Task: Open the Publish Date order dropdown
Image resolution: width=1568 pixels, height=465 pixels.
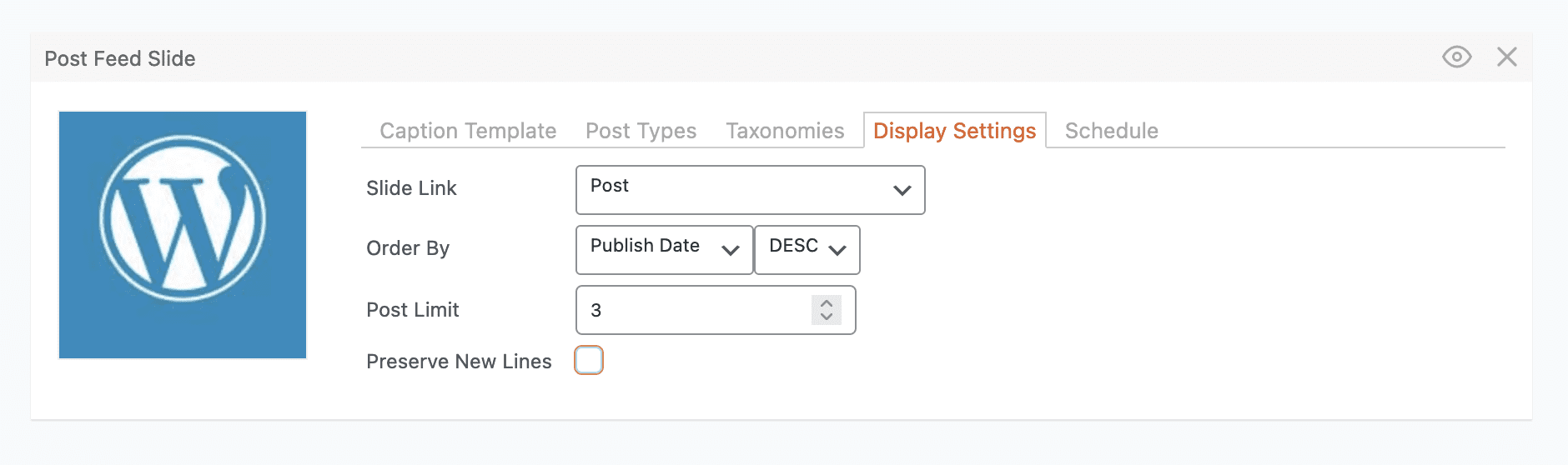Action: tap(664, 249)
